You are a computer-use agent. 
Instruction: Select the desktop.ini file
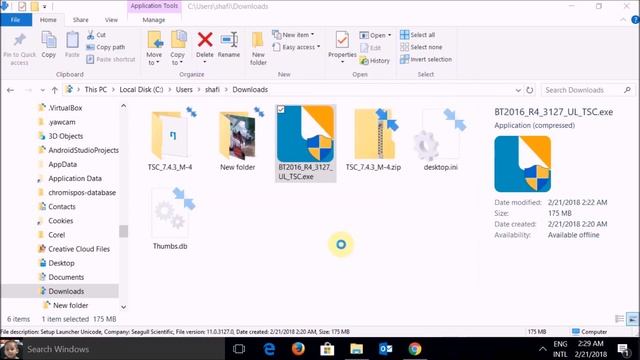click(440, 139)
